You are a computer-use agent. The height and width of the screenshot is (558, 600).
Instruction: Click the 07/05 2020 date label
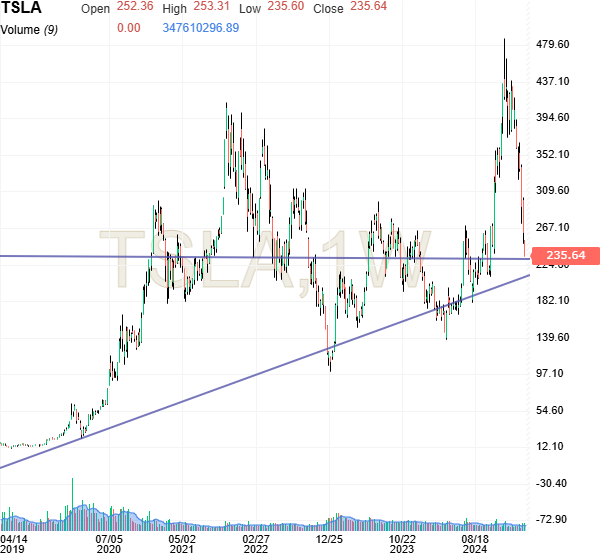(x=108, y=543)
